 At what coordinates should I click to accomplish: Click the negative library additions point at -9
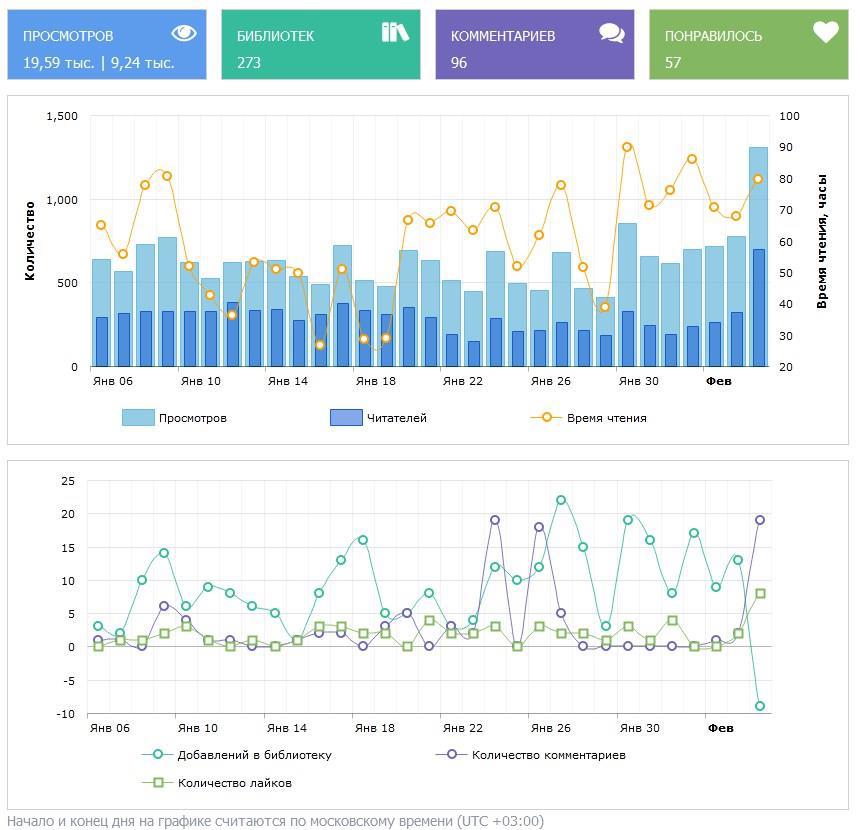(760, 706)
